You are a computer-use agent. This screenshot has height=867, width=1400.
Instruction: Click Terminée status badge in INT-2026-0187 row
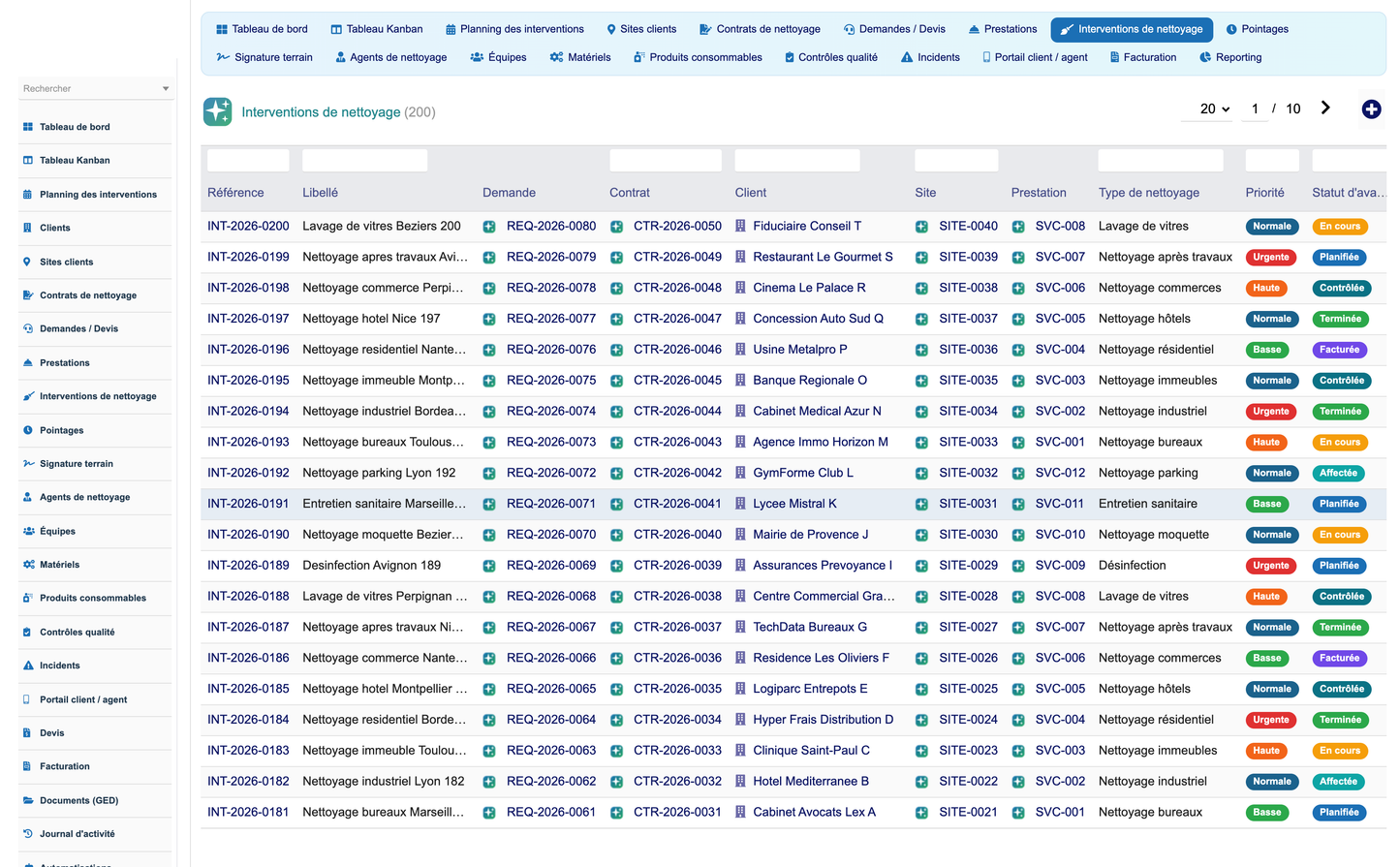(1340, 628)
